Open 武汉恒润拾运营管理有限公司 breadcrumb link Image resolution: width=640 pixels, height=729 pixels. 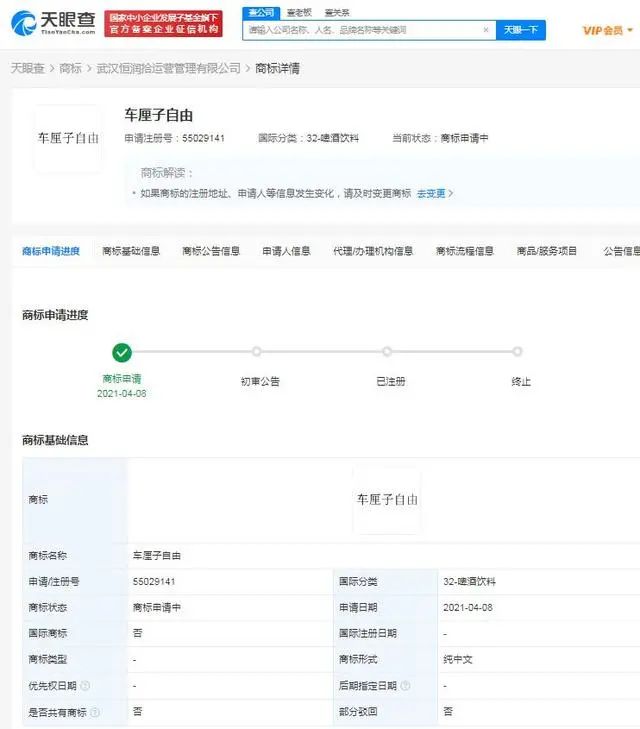point(169,68)
